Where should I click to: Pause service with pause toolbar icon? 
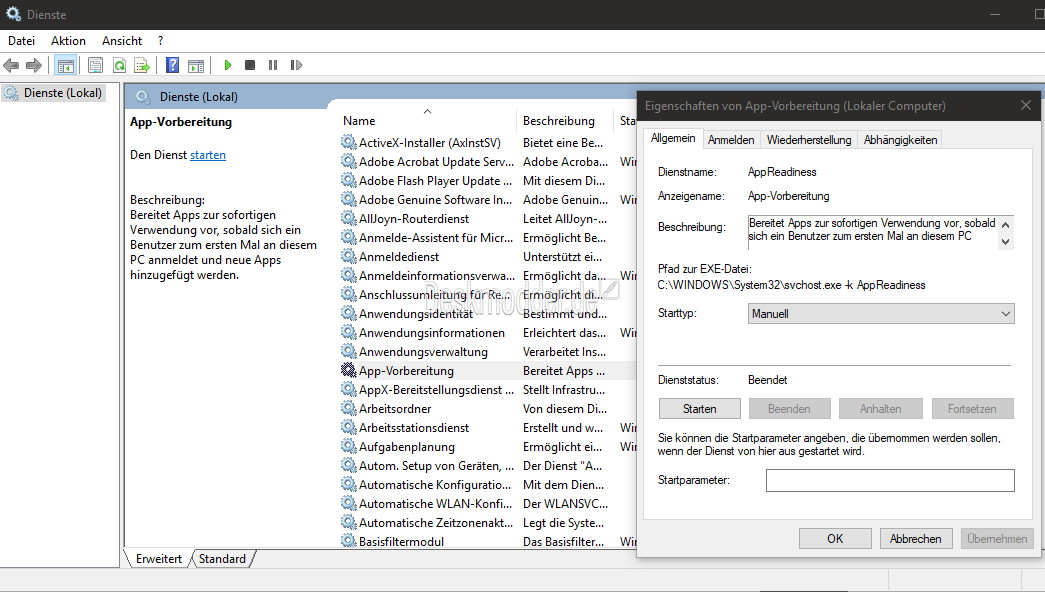273,65
